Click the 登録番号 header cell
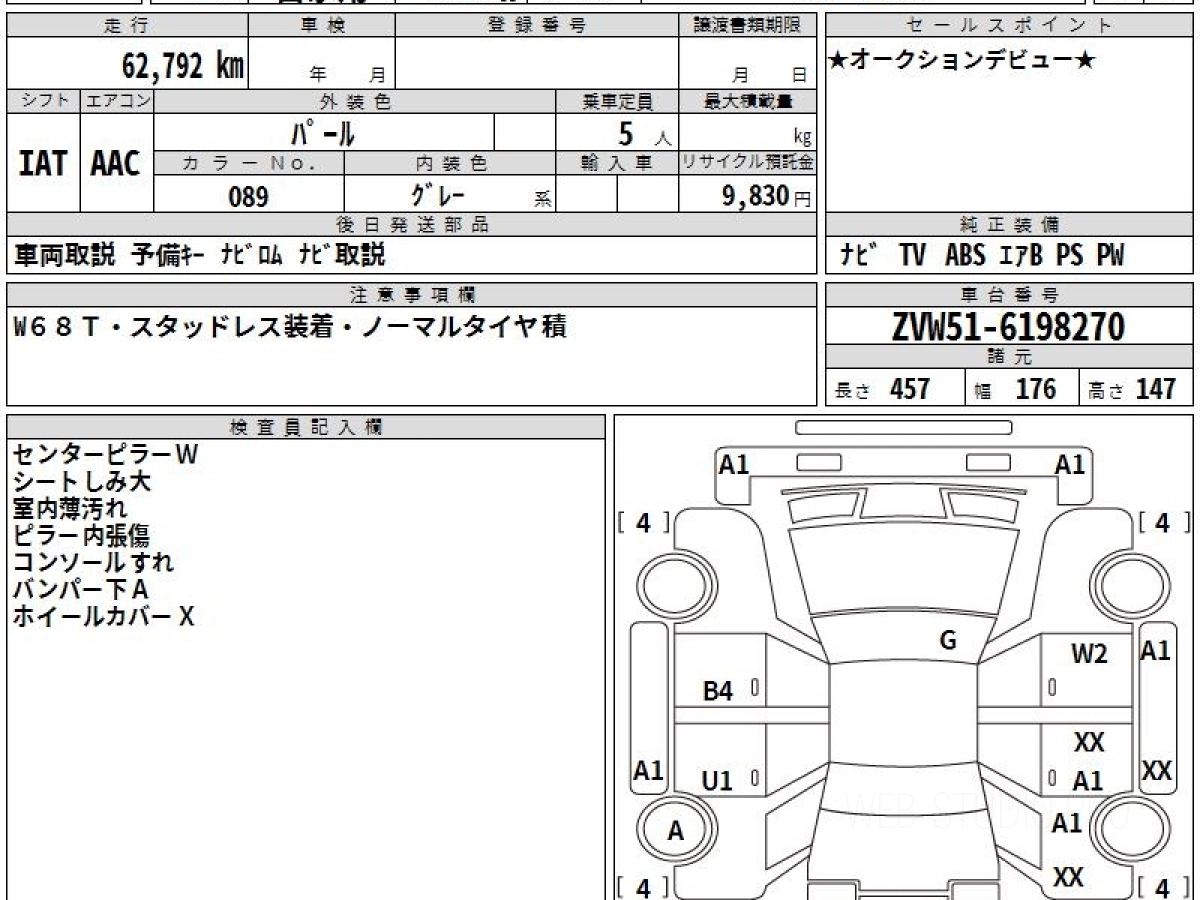 [x=537, y=26]
